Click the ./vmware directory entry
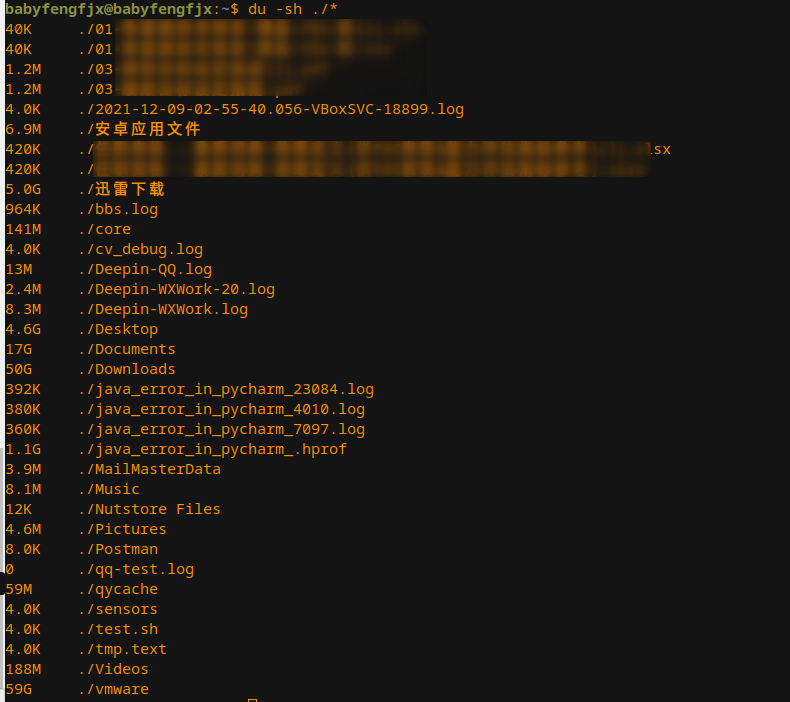The image size is (790, 702). tap(113, 689)
